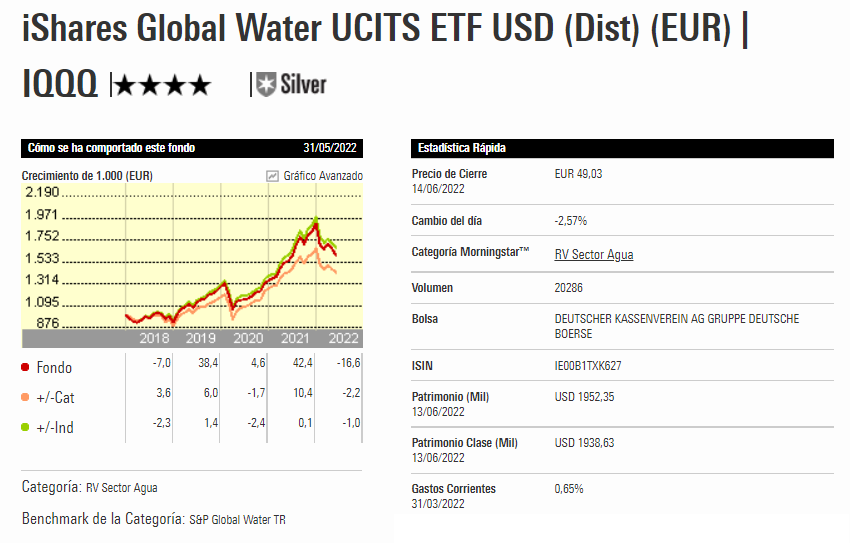Click the Gráfico Avanzado chart icon
851x544 pixels.
click(272, 176)
